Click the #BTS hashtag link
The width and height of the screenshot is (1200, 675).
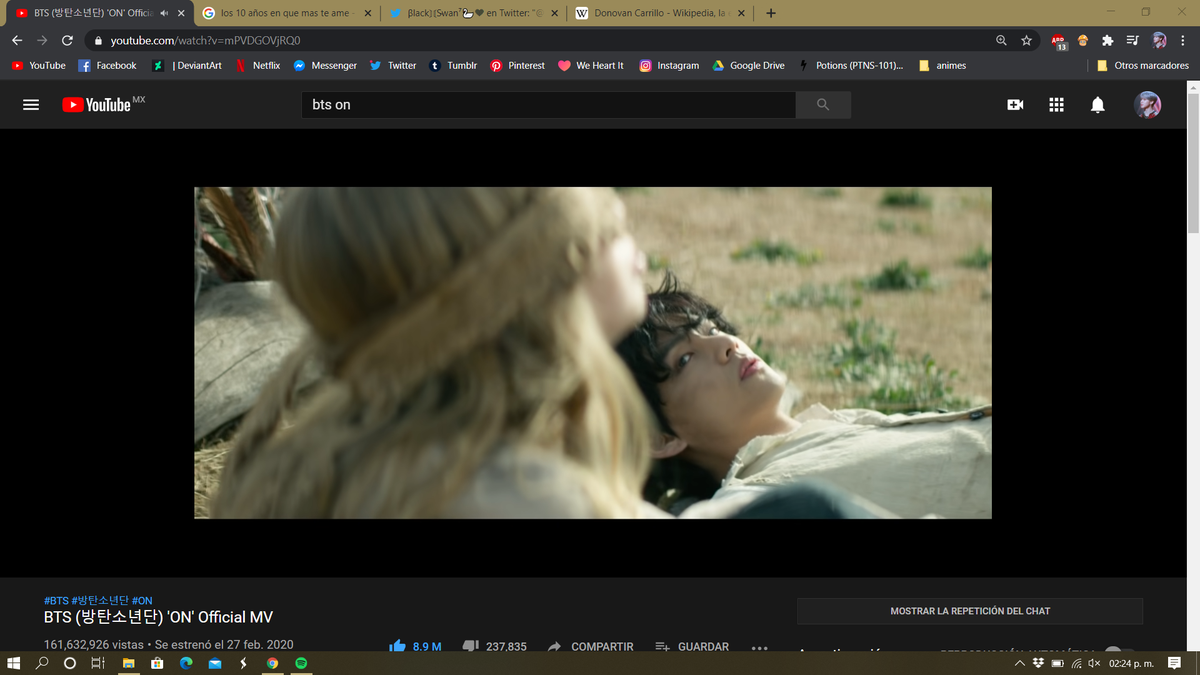click(x=56, y=601)
